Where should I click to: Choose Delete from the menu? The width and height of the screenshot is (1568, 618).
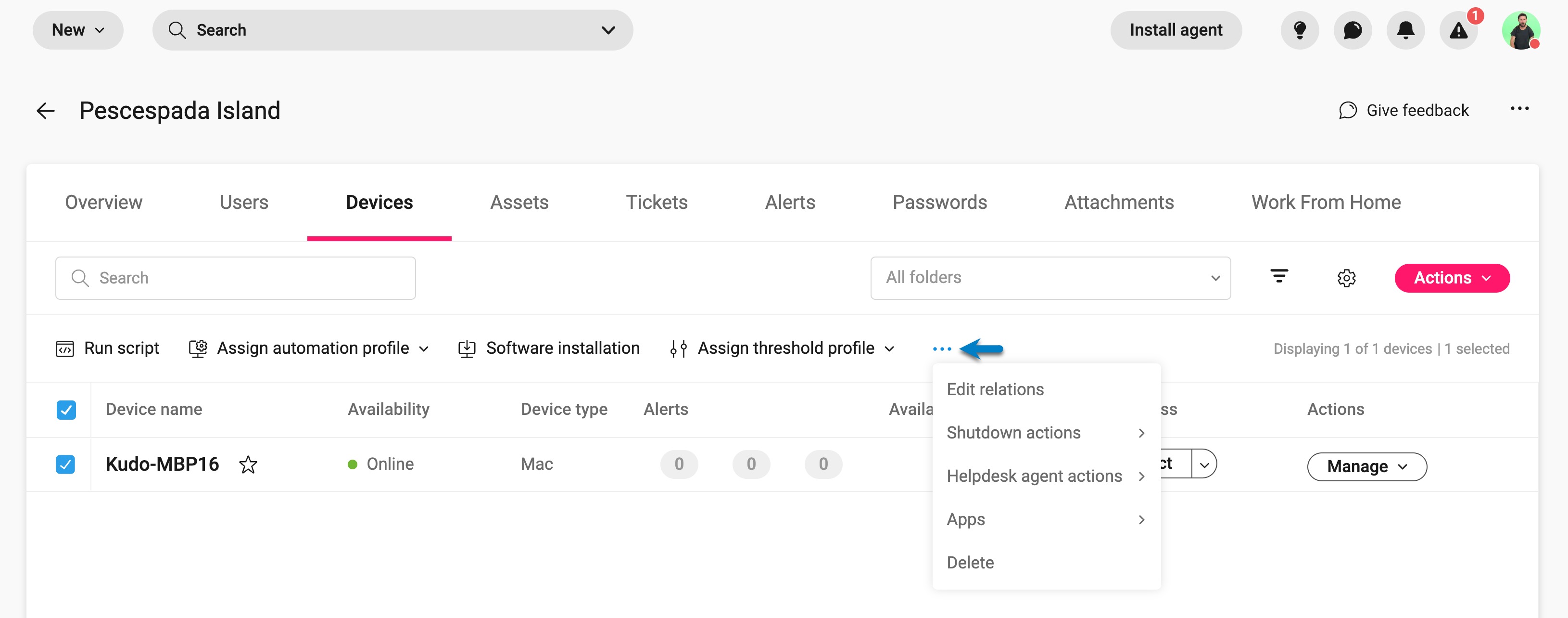(1046, 563)
